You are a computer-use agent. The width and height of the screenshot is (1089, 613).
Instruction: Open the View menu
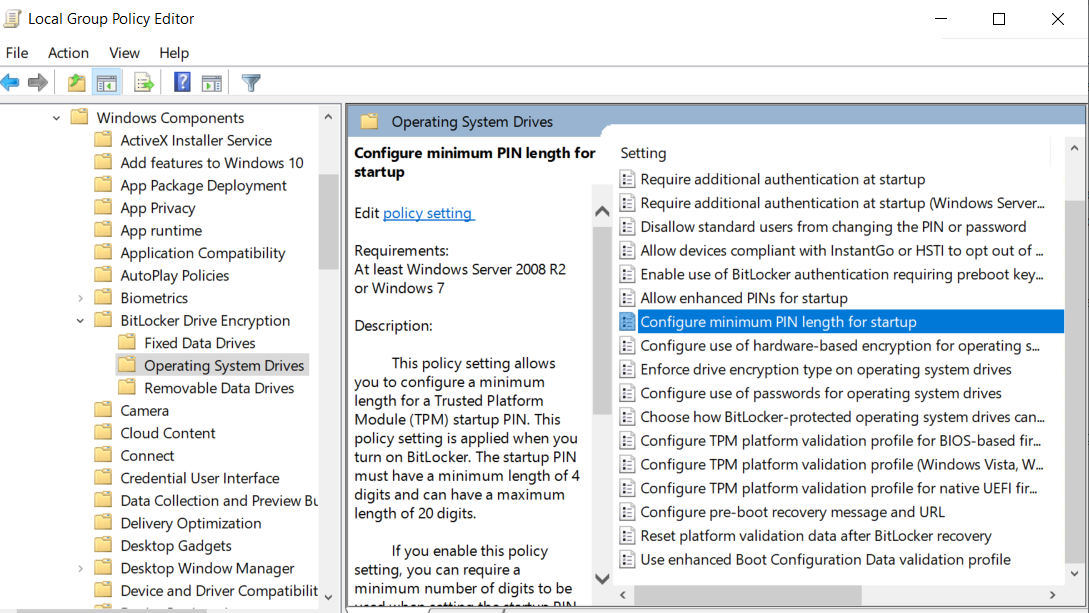(x=124, y=52)
